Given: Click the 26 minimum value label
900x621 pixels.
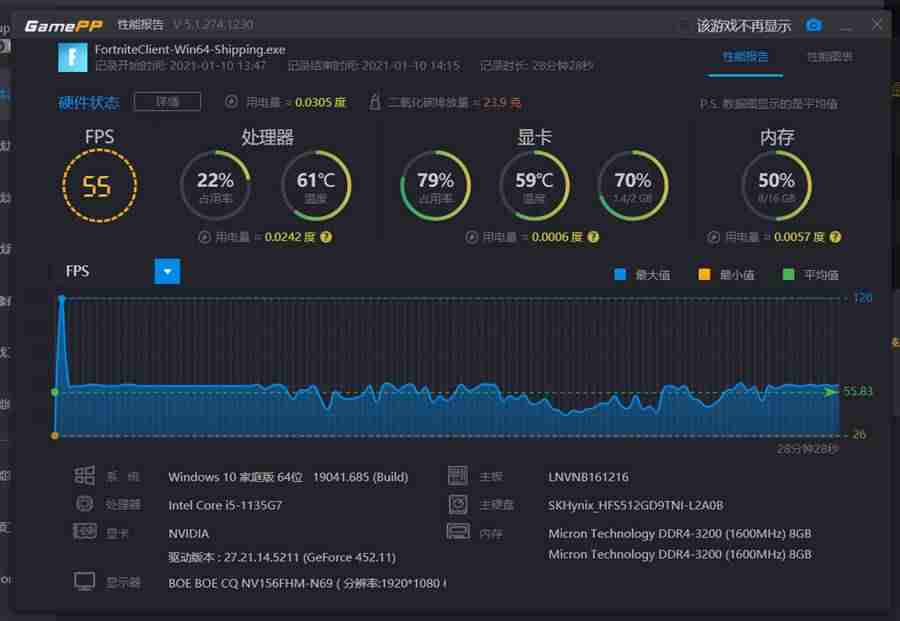Looking at the screenshot, I should 859,434.
